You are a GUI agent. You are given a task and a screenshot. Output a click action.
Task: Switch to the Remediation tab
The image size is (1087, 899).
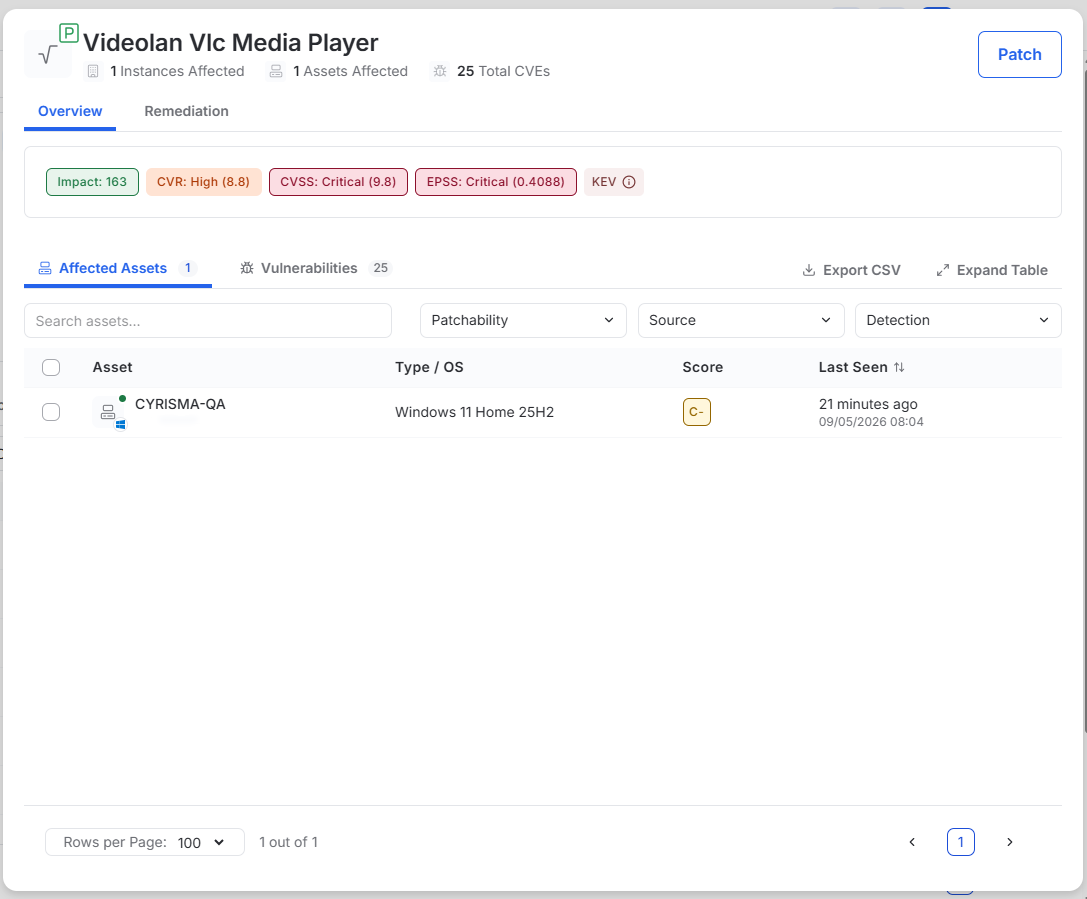point(186,112)
